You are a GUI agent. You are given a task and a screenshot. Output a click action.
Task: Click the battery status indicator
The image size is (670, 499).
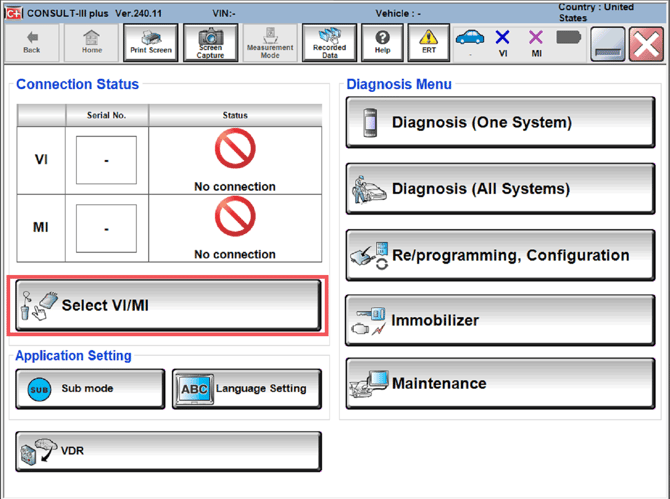click(x=569, y=38)
